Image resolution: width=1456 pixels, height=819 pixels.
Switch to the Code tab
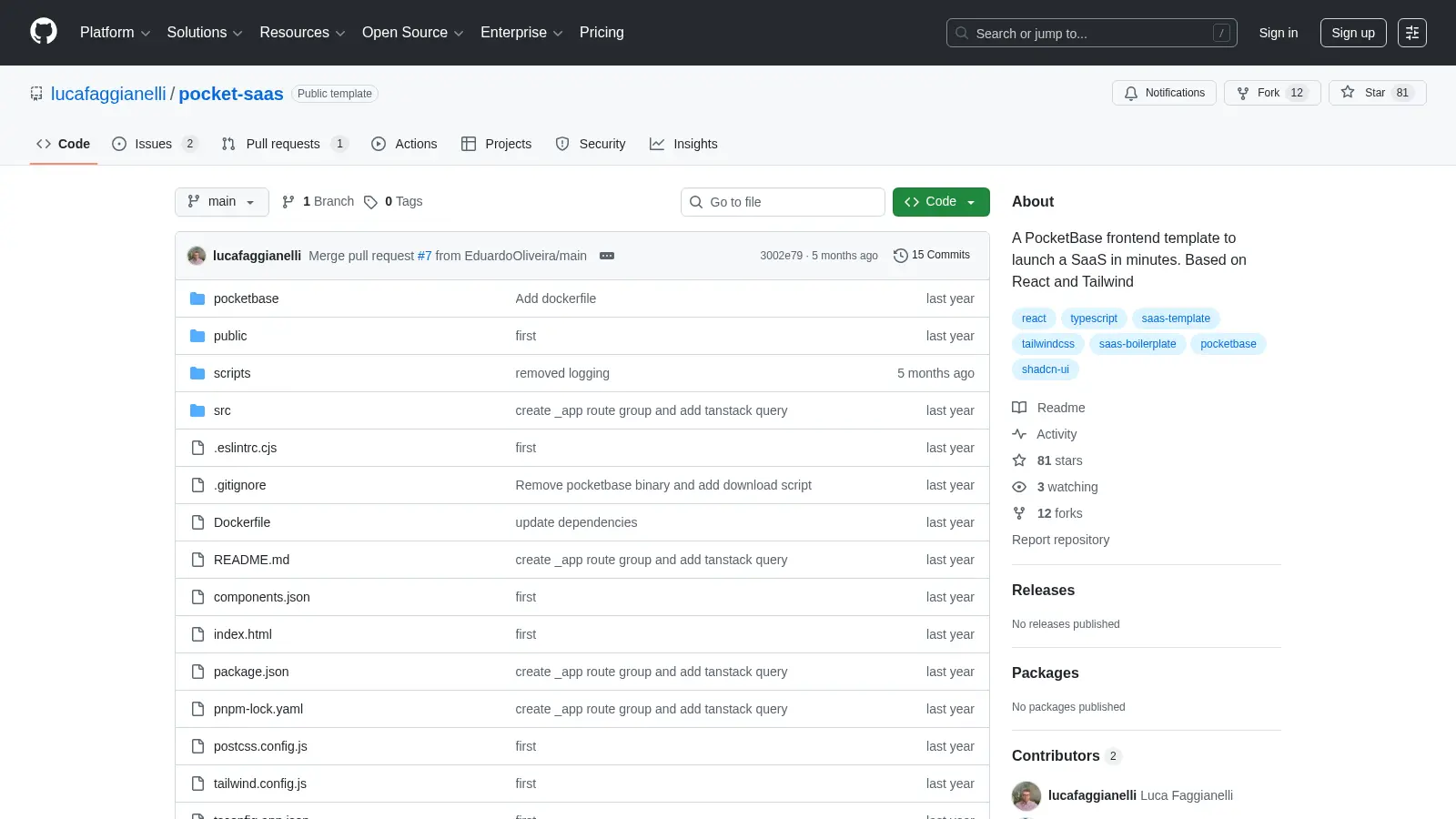point(64,144)
